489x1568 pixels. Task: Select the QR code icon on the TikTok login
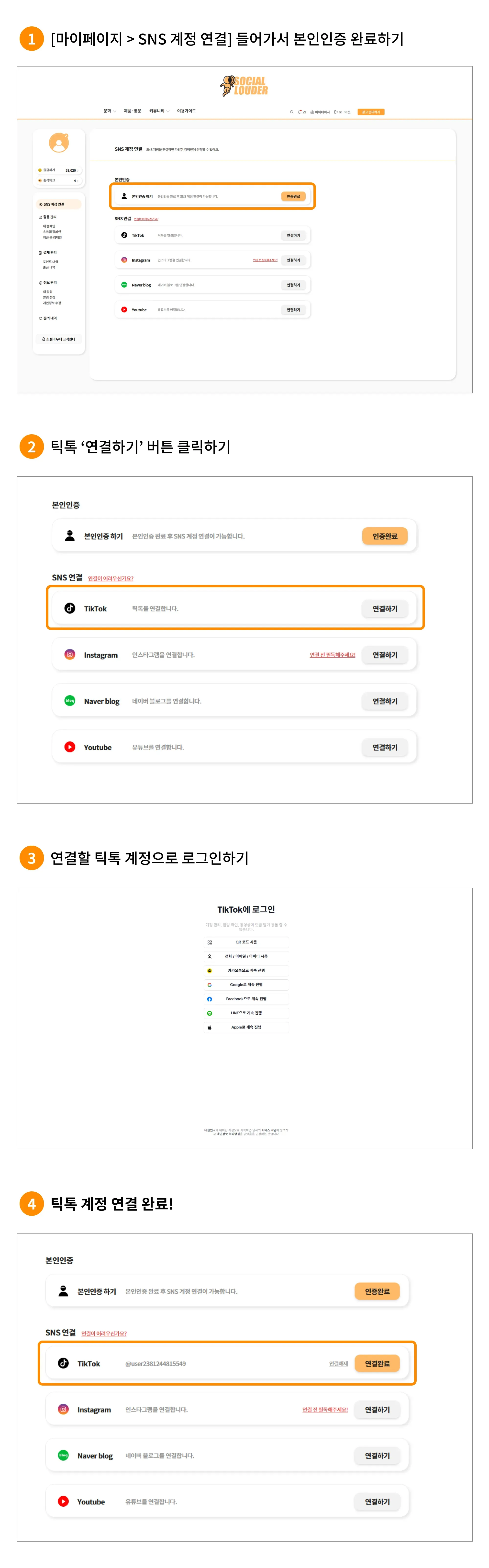(210, 942)
